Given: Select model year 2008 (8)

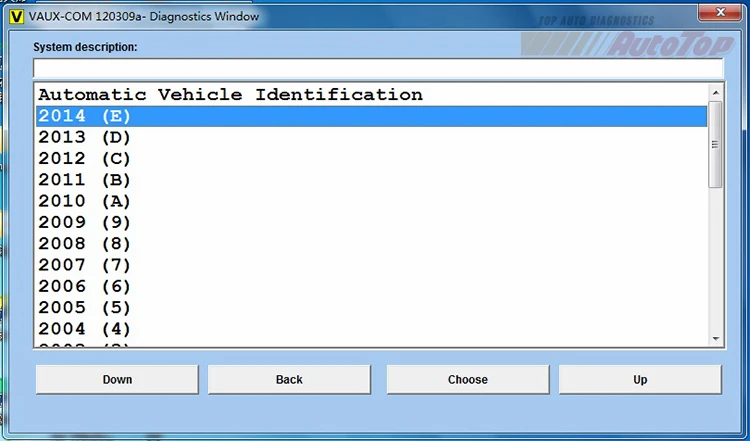Looking at the screenshot, I should tap(371, 244).
